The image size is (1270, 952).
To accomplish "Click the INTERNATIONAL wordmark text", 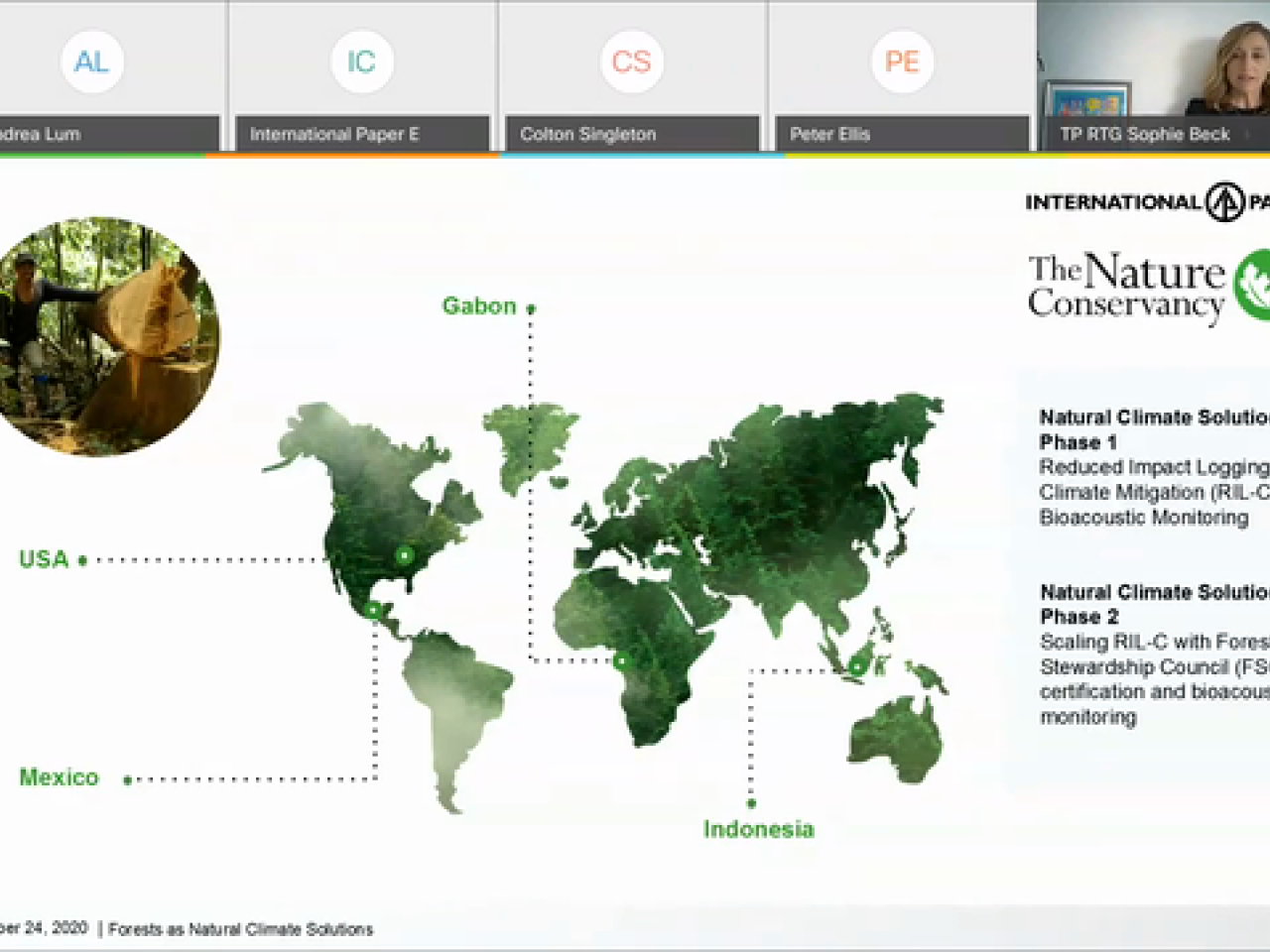I will tap(1113, 202).
